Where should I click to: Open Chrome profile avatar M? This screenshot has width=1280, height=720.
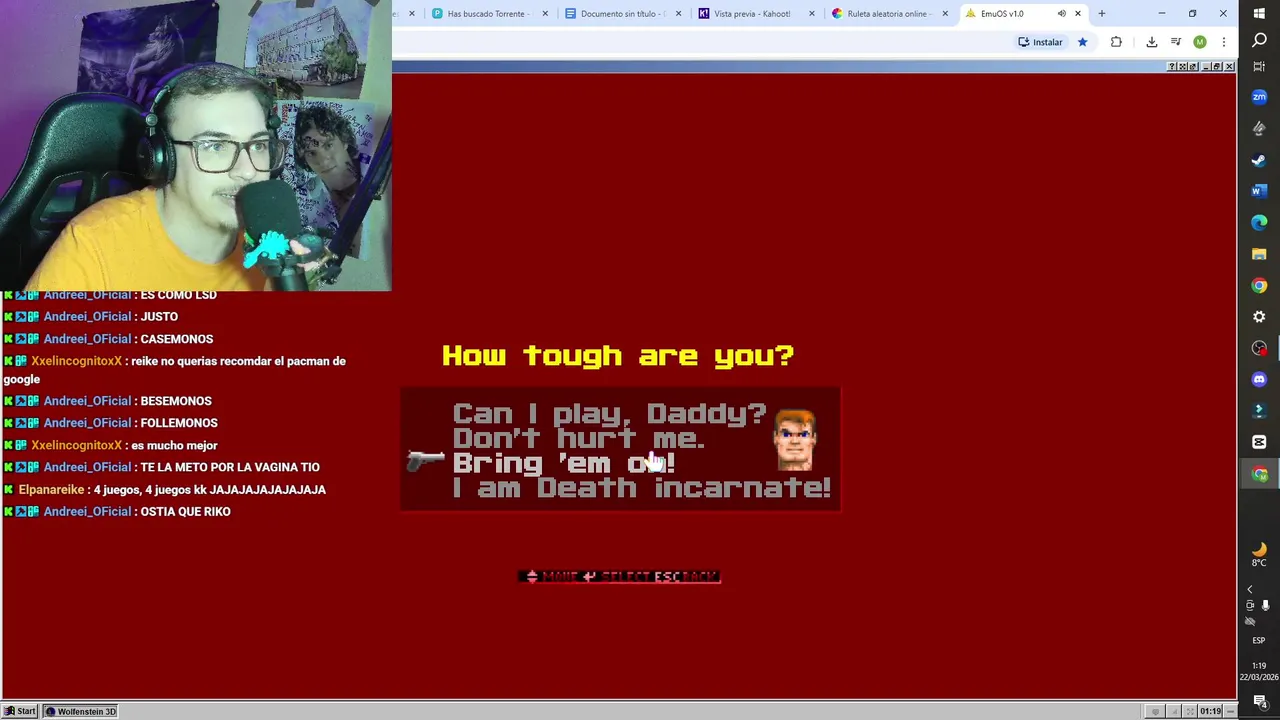click(x=1199, y=42)
